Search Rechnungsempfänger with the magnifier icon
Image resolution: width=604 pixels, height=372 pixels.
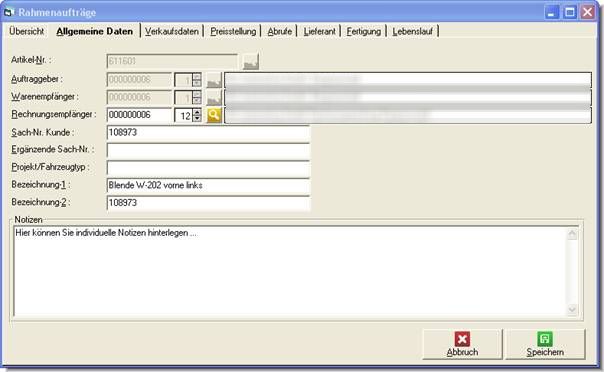click(214, 115)
